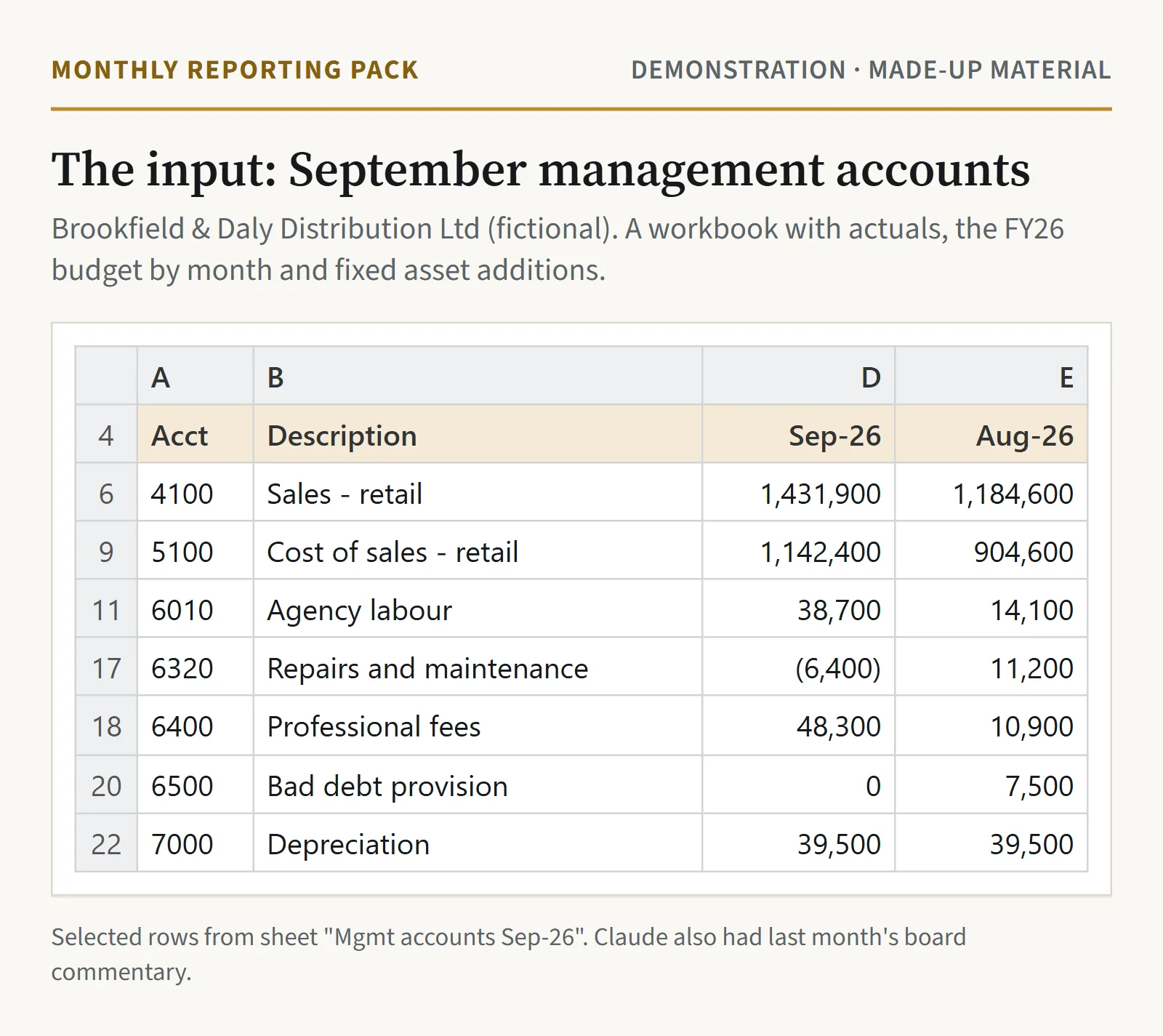Select row 4 header number
This screenshot has height=1036, width=1163.
coord(106,434)
